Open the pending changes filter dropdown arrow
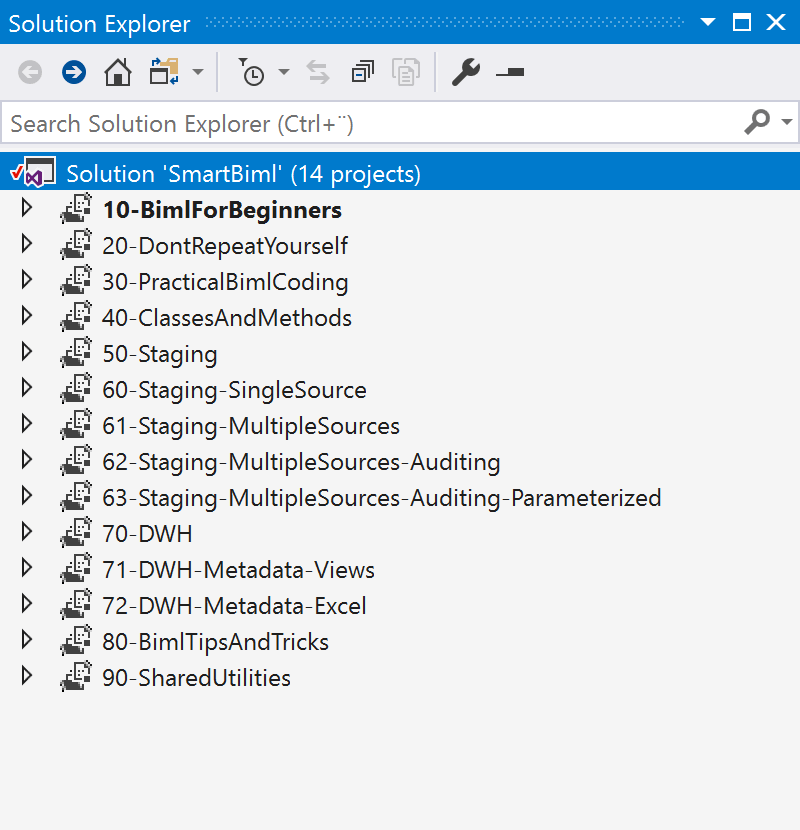 click(284, 72)
